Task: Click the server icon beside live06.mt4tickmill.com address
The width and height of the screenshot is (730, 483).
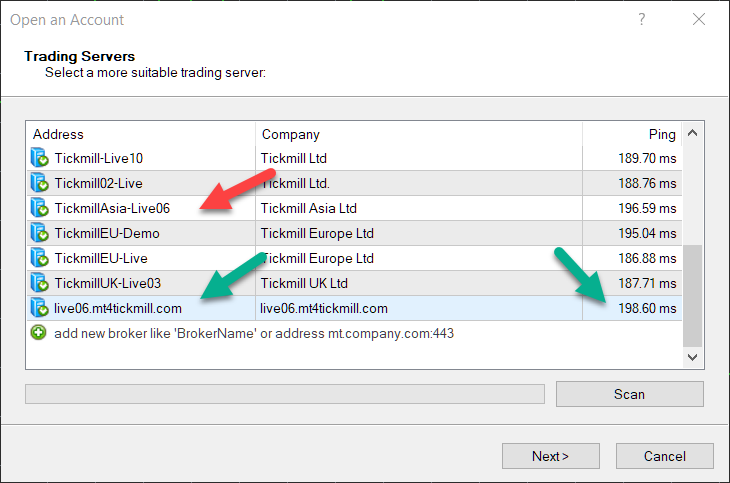Action: (x=40, y=308)
